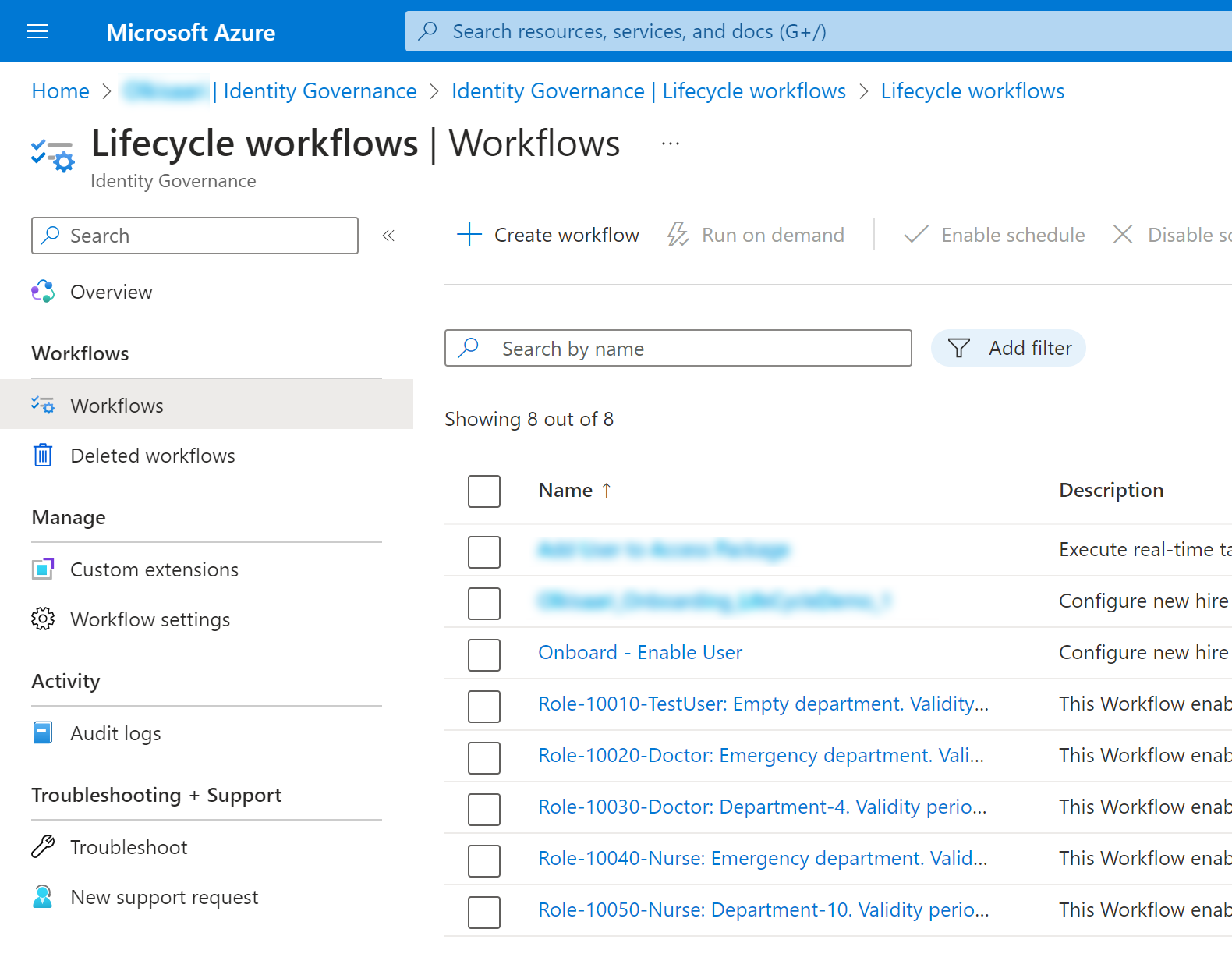Screen dimensions: 1232x968
Task: Open the Role-10050-Nurse Department-10 workflow
Action: tap(763, 909)
